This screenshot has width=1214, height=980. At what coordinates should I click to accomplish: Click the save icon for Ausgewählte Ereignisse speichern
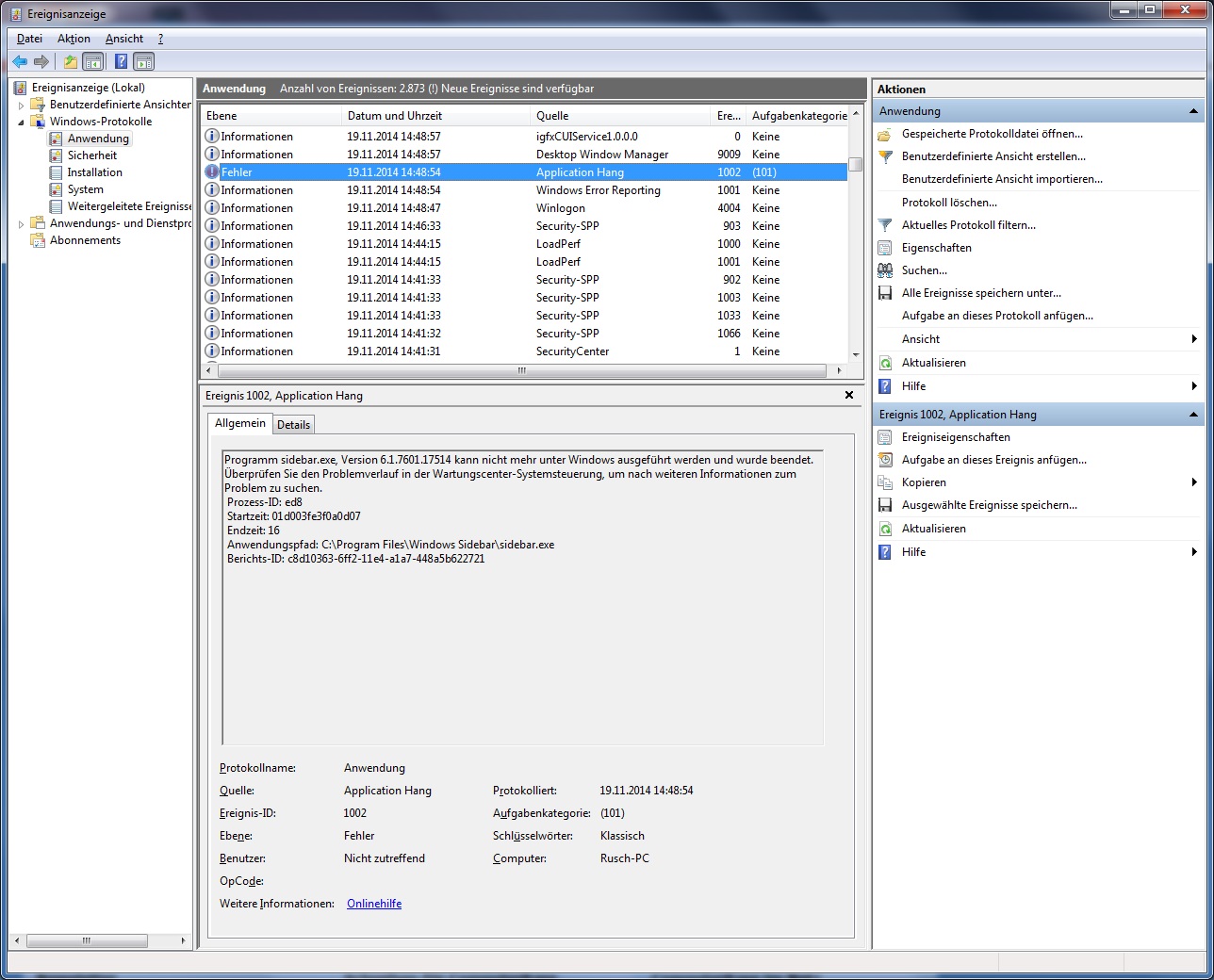(885, 505)
